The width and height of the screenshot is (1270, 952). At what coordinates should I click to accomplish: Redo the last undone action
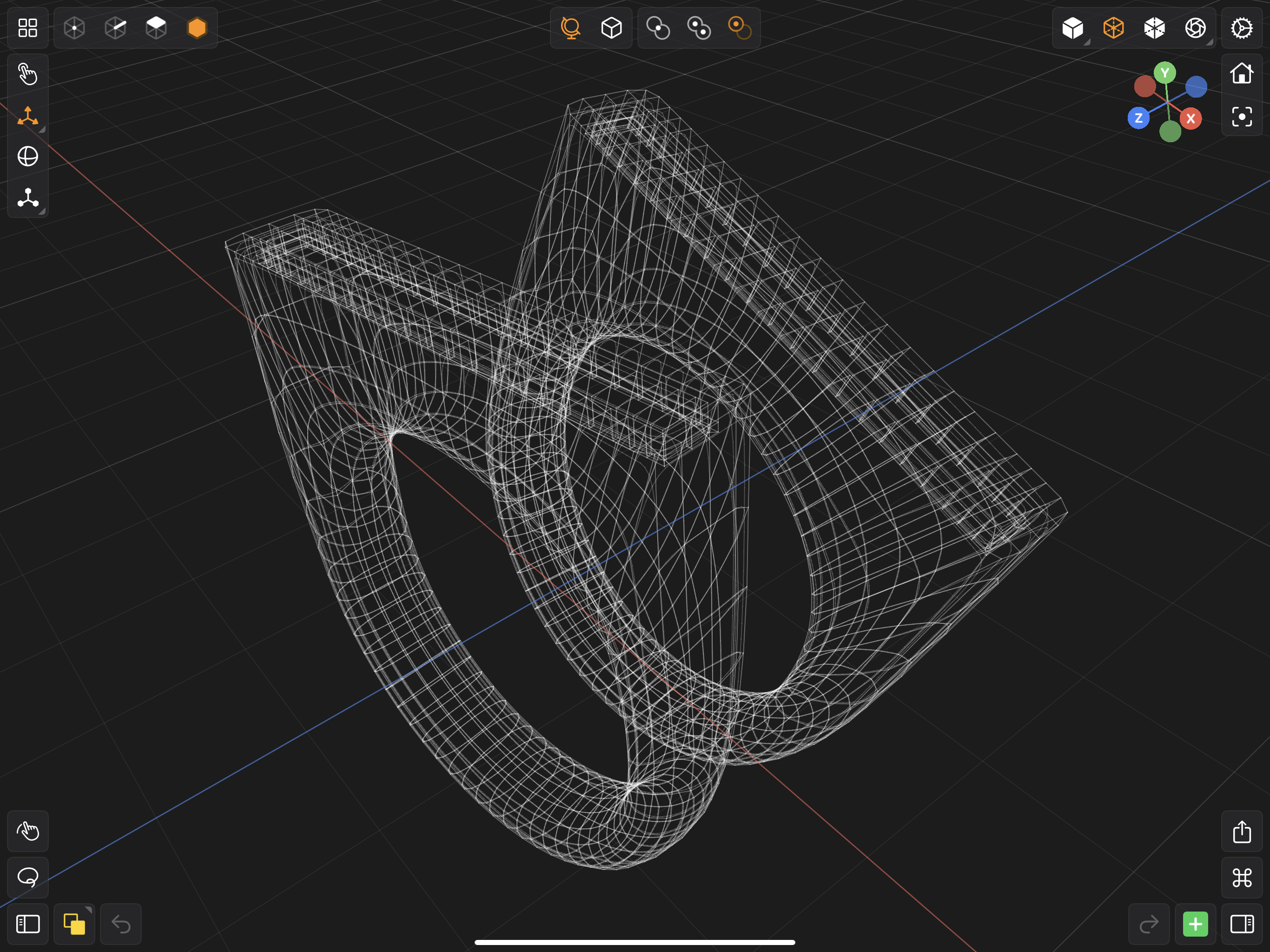(1149, 924)
